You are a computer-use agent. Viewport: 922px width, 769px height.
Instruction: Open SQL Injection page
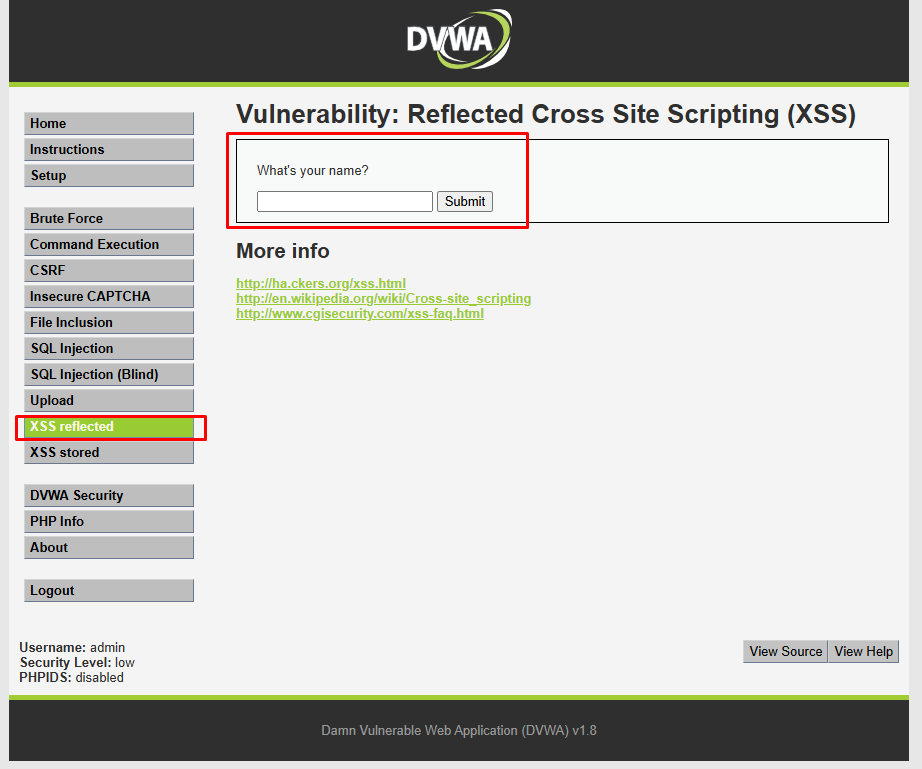[109, 348]
